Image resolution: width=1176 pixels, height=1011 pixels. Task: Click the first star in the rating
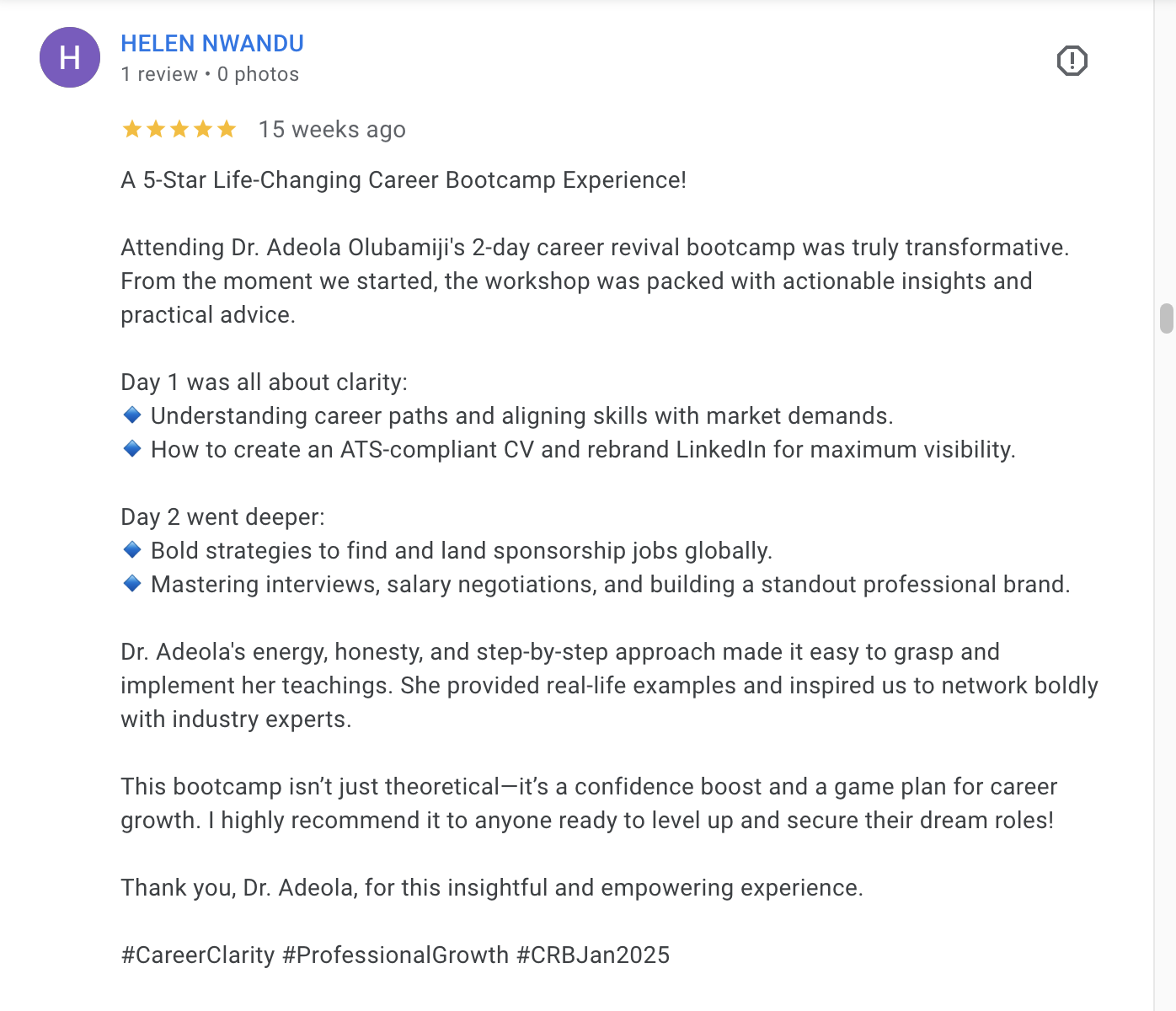coord(132,129)
